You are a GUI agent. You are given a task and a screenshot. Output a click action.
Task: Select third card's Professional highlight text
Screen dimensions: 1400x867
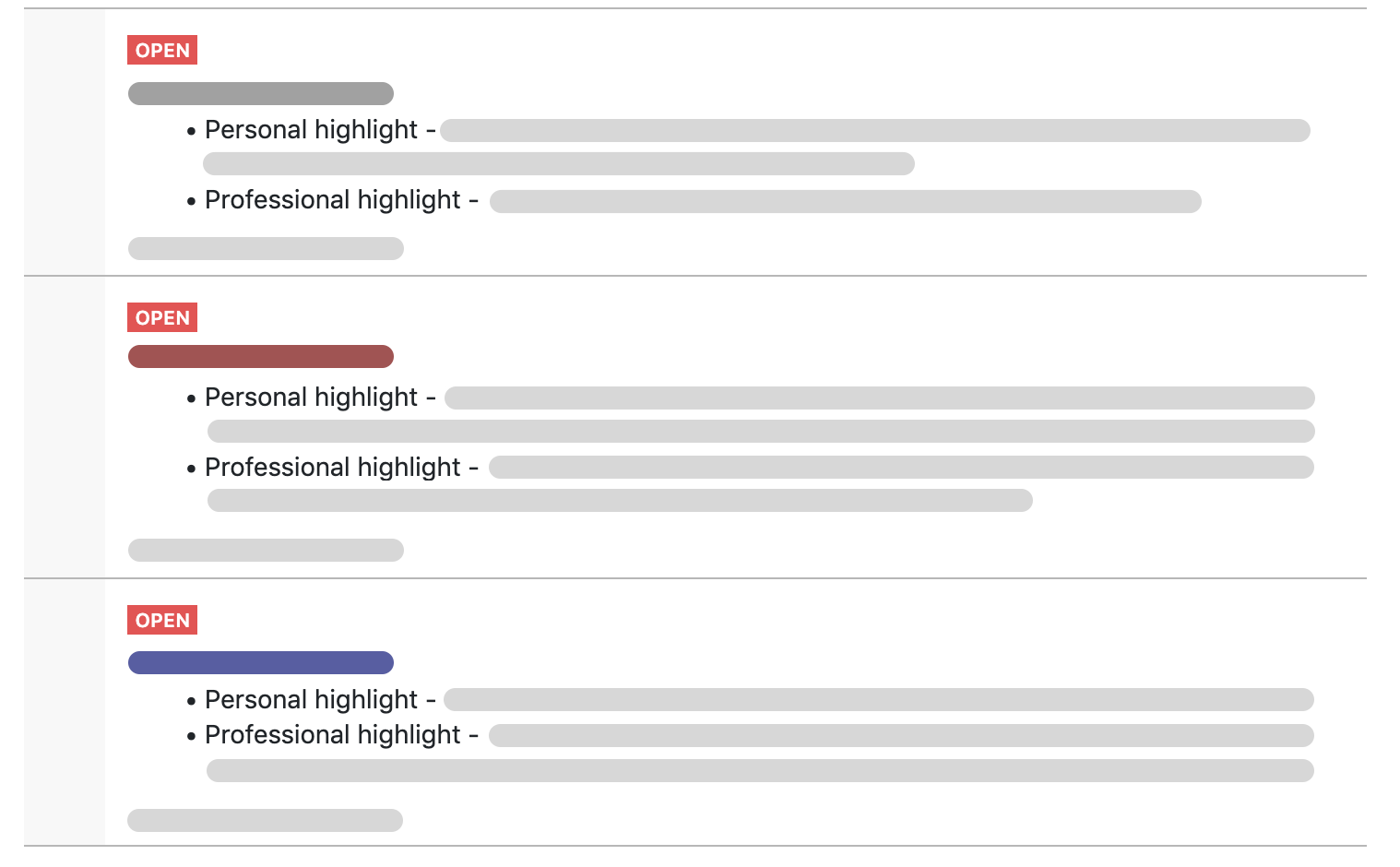coord(333,735)
